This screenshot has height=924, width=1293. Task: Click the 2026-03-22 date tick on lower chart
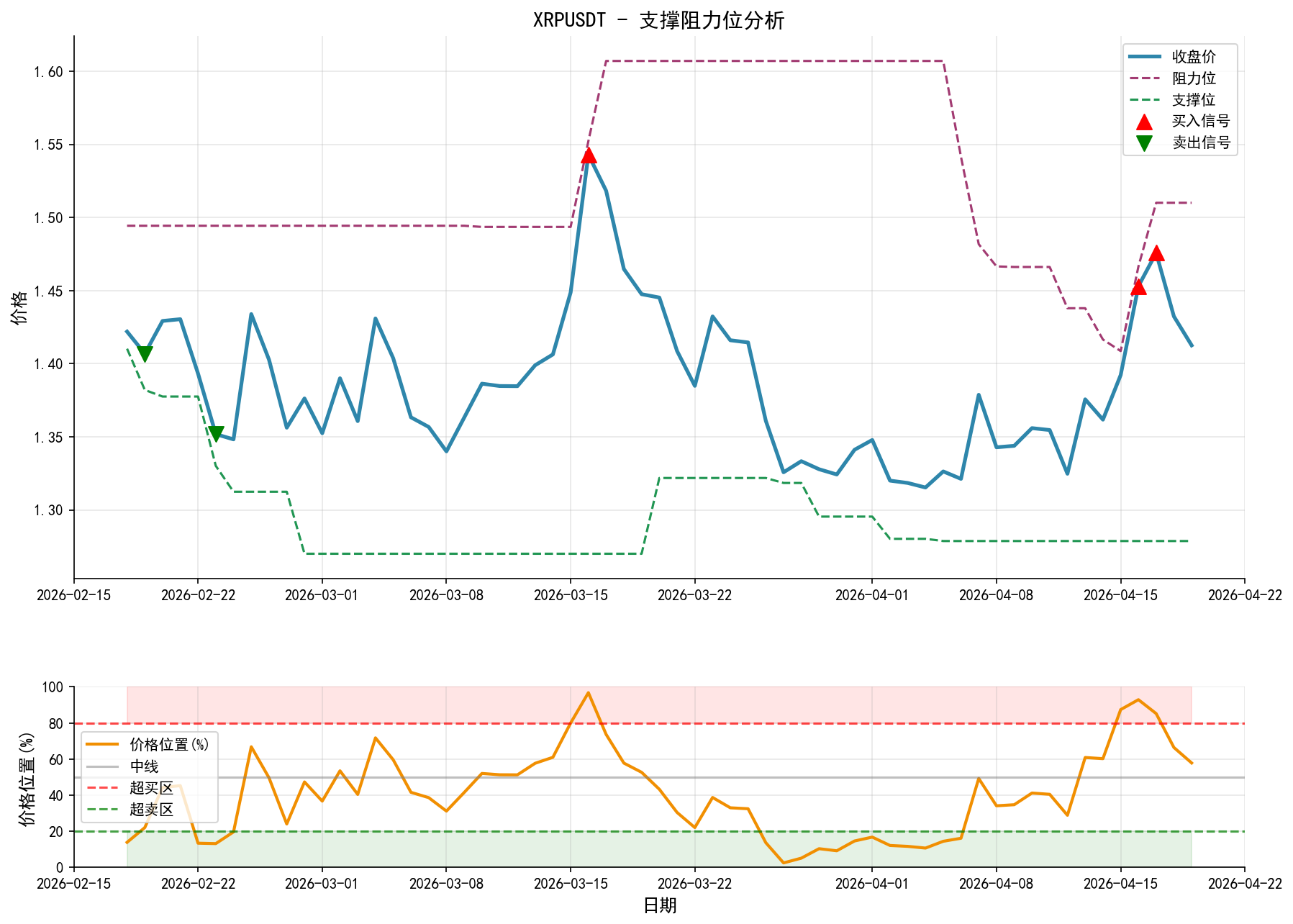pyautogui.click(x=695, y=884)
